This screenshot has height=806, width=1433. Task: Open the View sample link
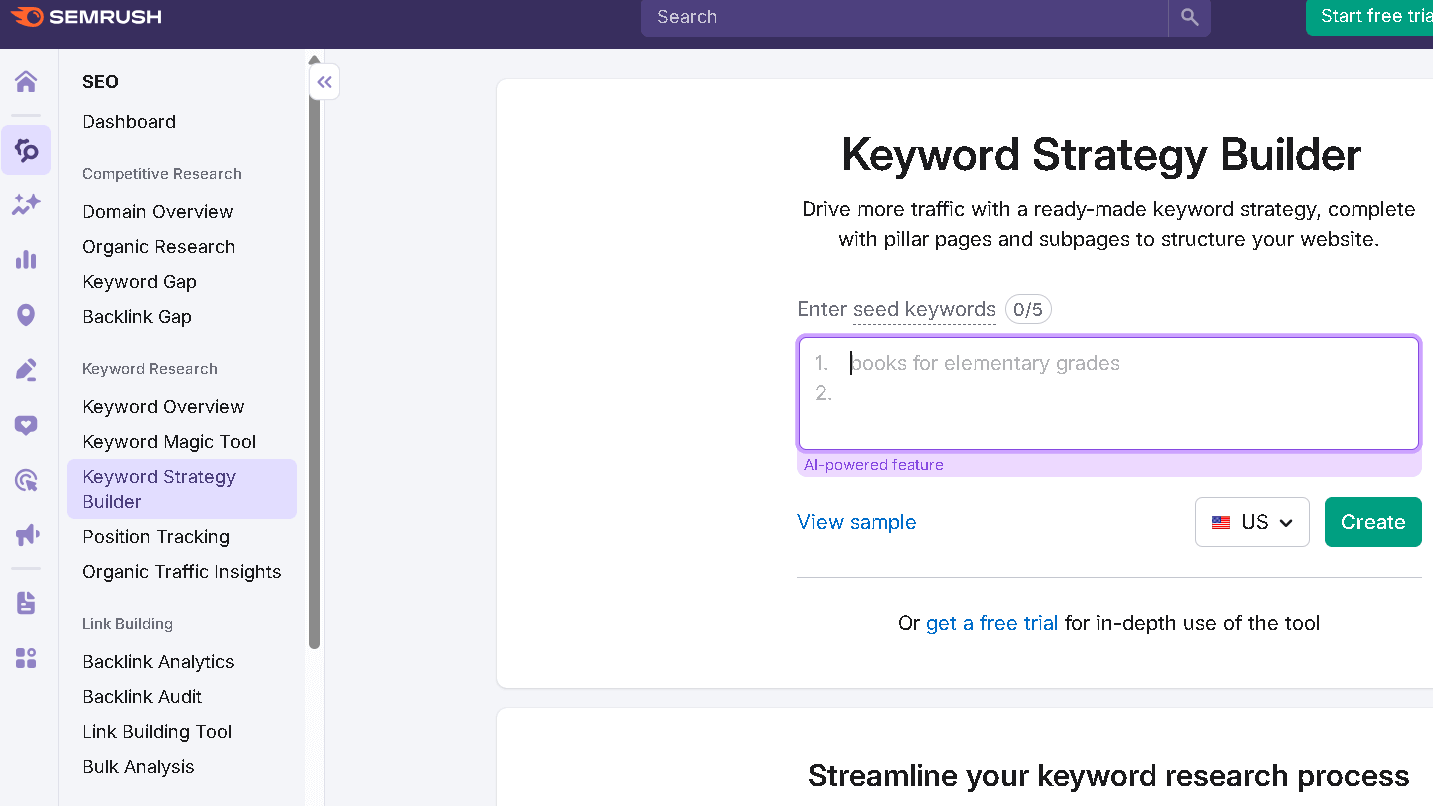[x=856, y=521]
